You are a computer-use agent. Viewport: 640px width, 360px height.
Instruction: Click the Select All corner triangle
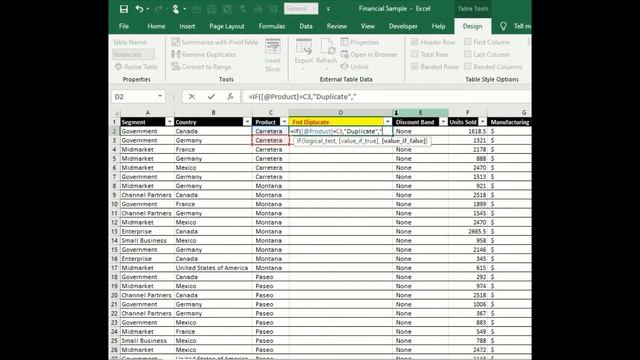click(116, 113)
